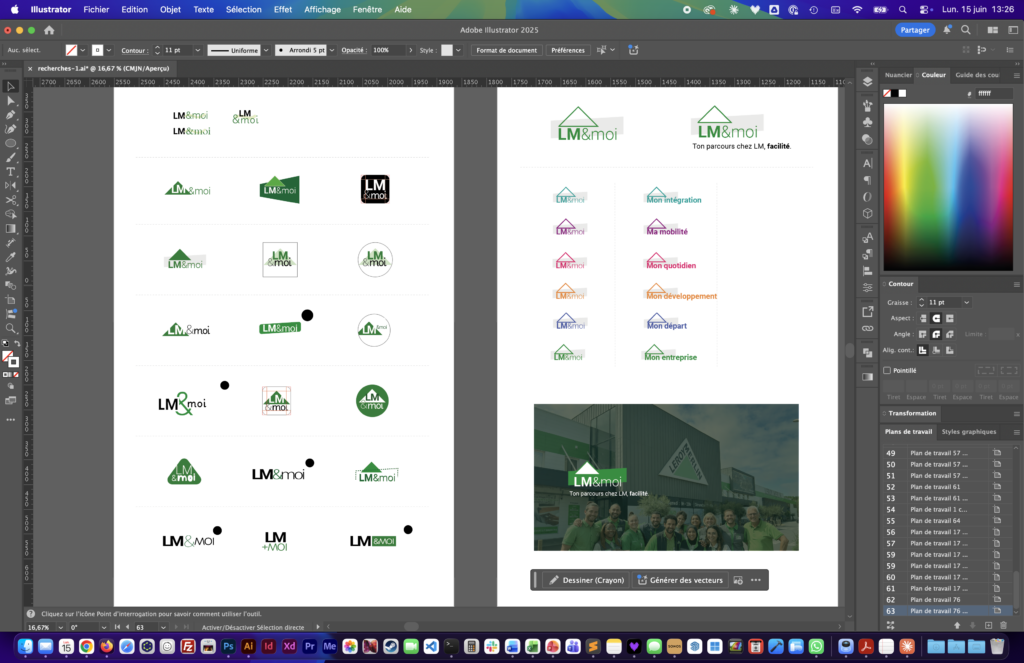
Task: Open the Align panel icon
Action: [867, 270]
